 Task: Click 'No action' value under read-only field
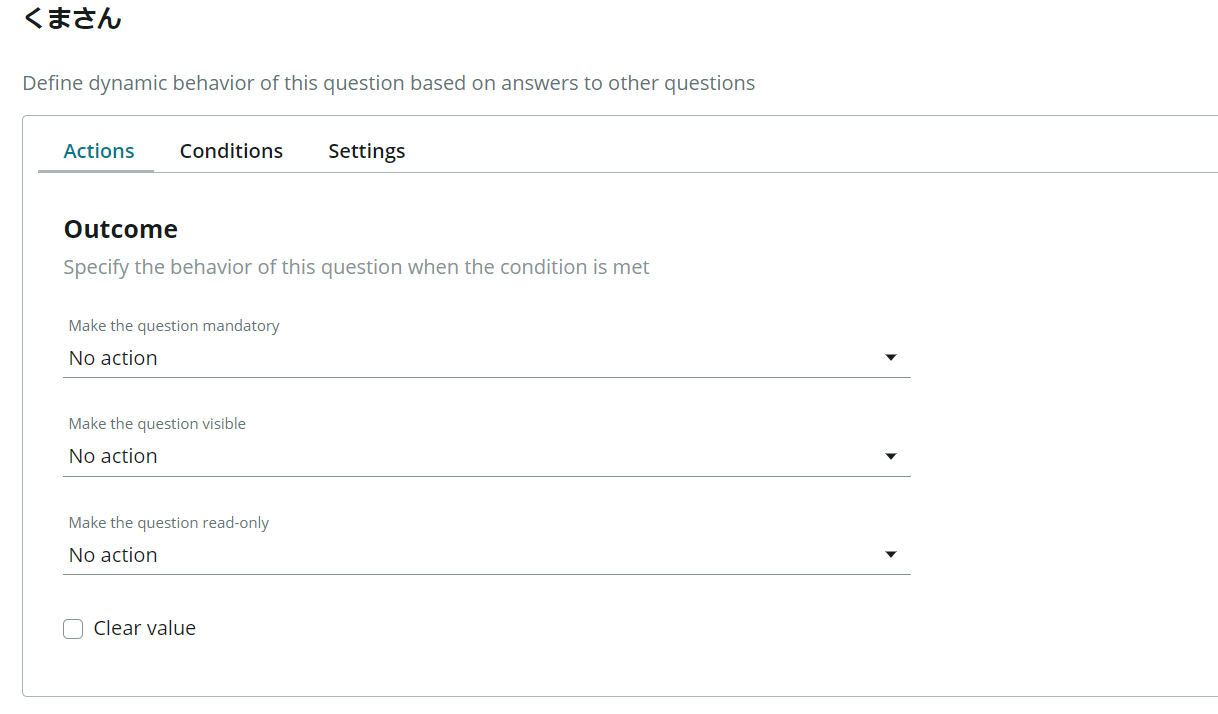(x=113, y=555)
